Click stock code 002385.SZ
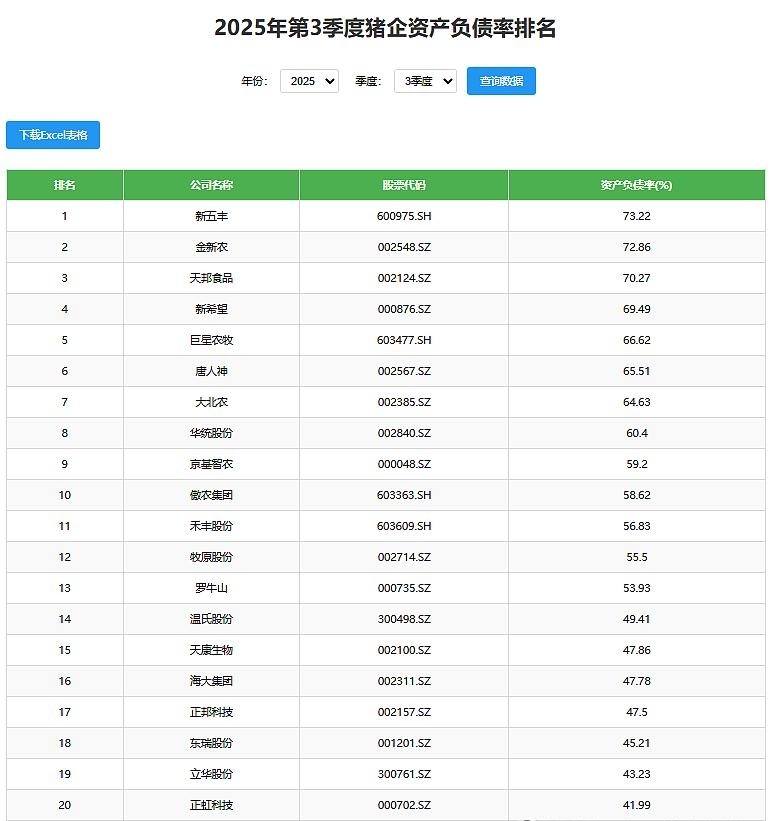Viewport: 771px width, 821px height. tap(404, 402)
